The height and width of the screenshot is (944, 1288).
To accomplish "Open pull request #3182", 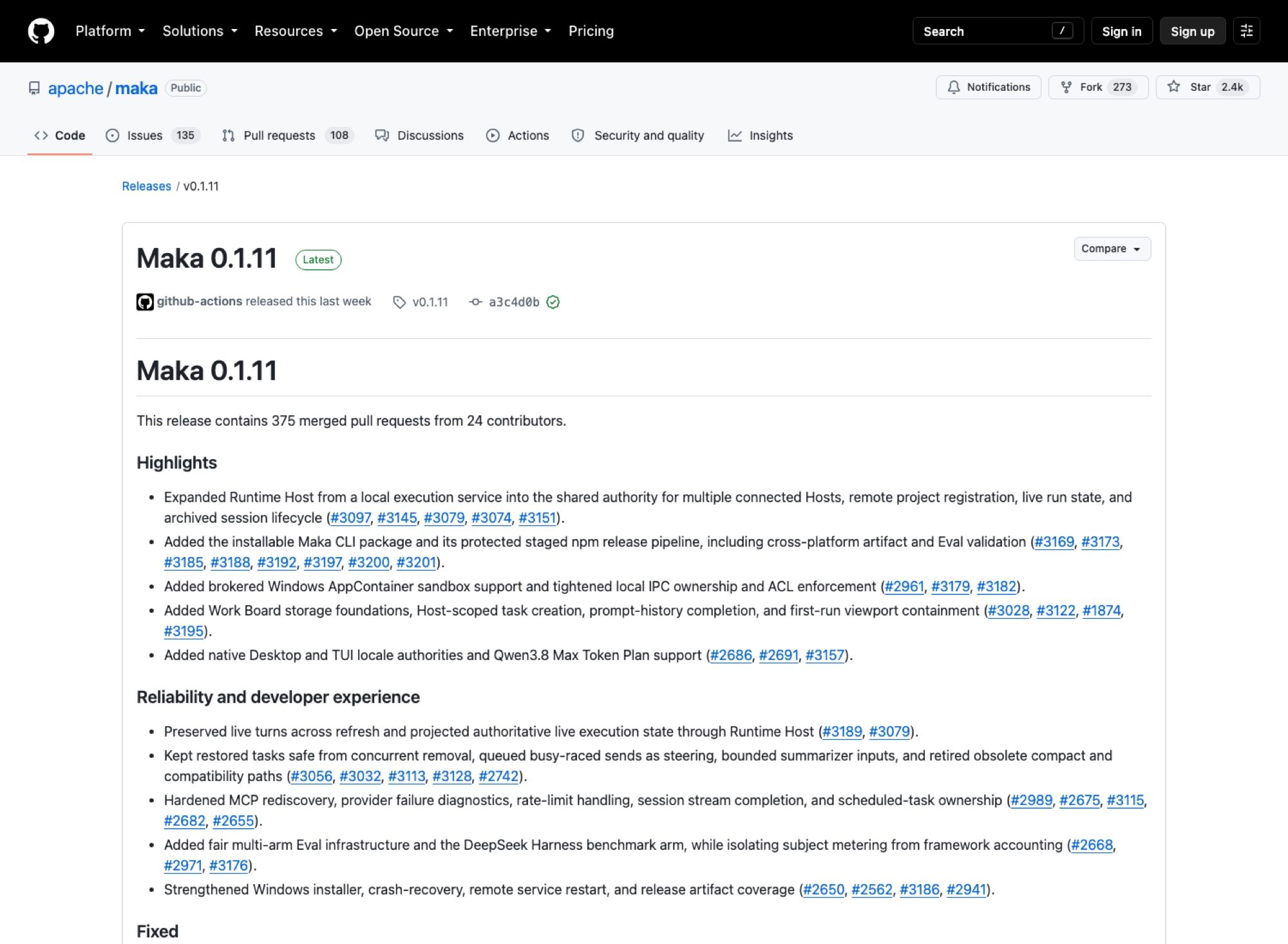I will click(x=996, y=586).
